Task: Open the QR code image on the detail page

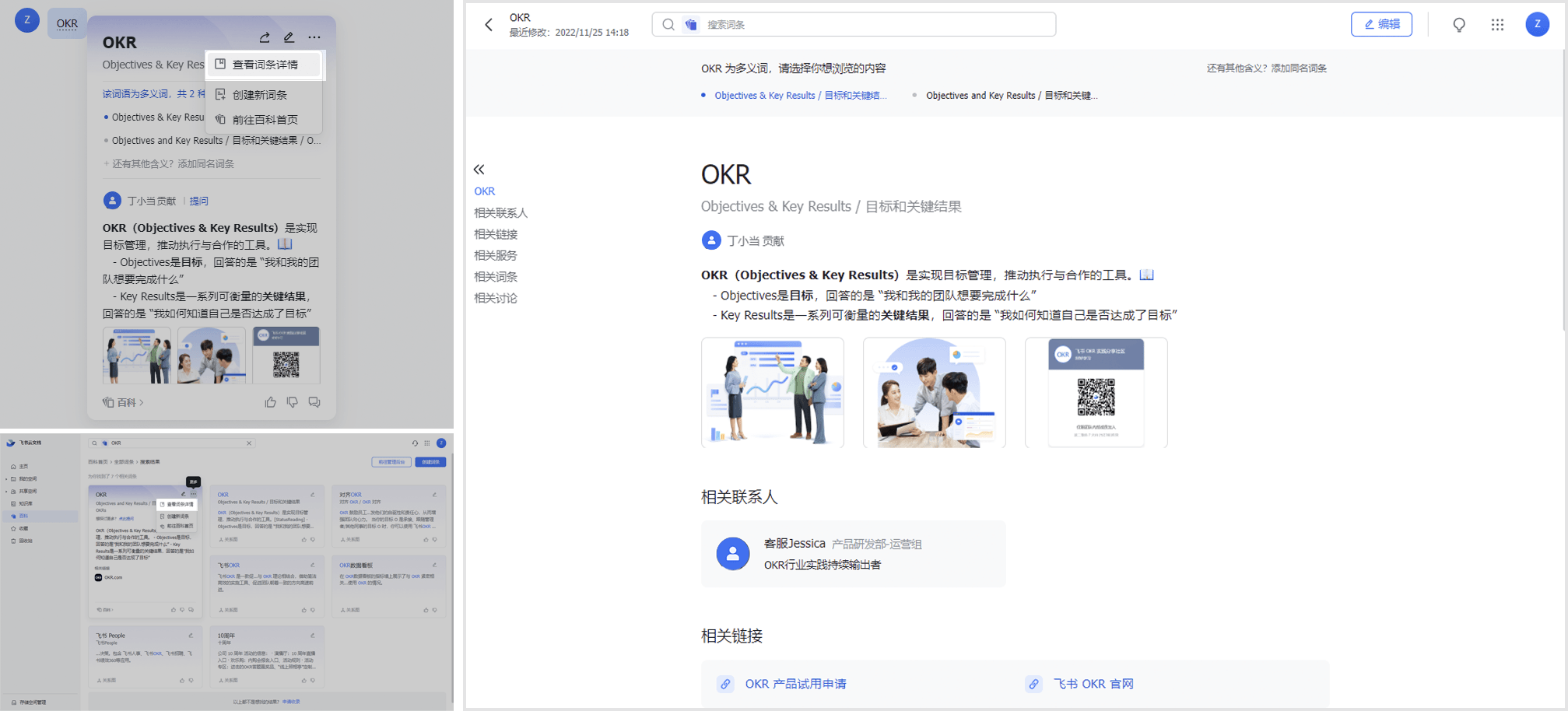Action: coord(1096,393)
